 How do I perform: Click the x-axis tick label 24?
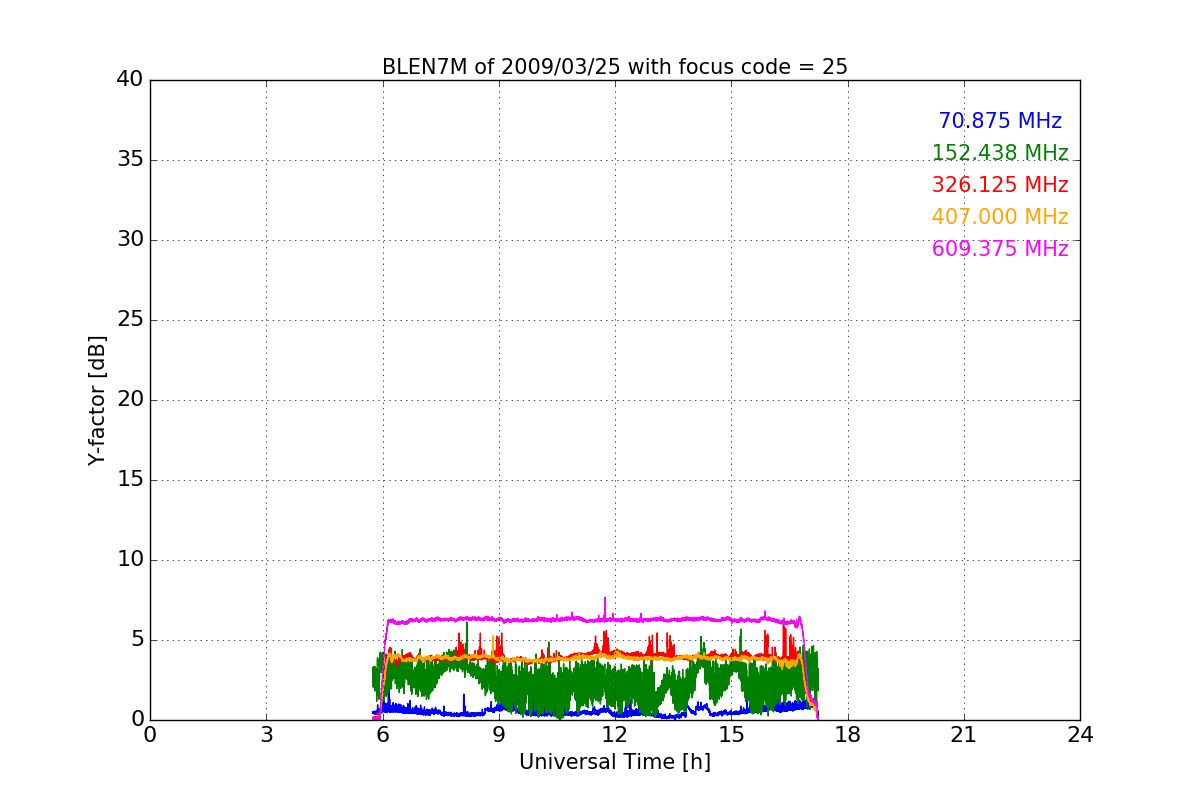pos(1080,735)
